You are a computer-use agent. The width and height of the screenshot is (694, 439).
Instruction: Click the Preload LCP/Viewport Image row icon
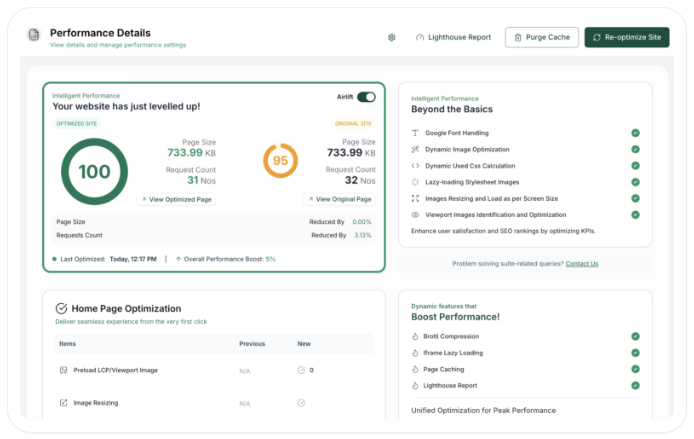tap(63, 370)
